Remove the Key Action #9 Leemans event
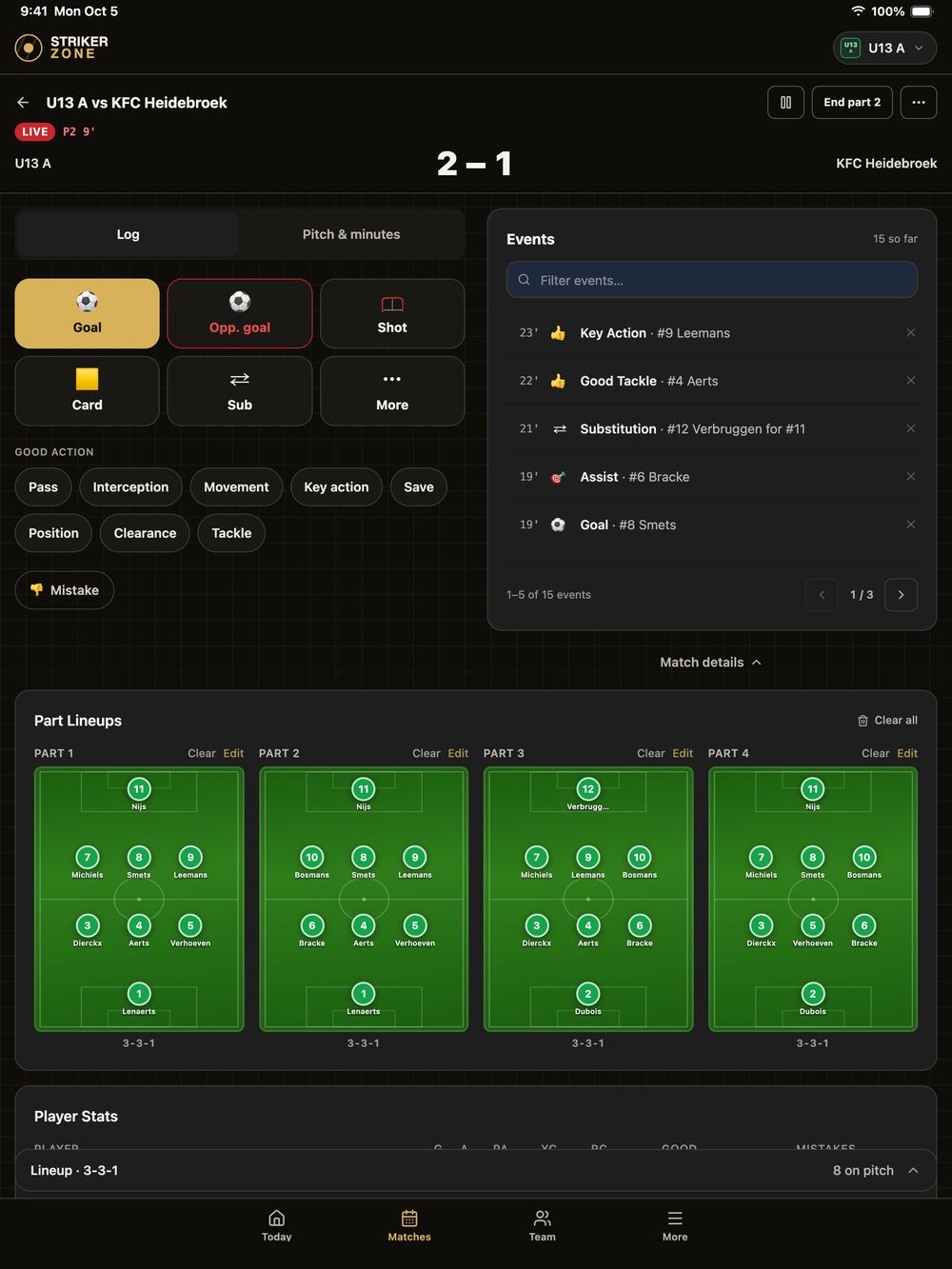Screen dimensions: 952x1269 911,333
